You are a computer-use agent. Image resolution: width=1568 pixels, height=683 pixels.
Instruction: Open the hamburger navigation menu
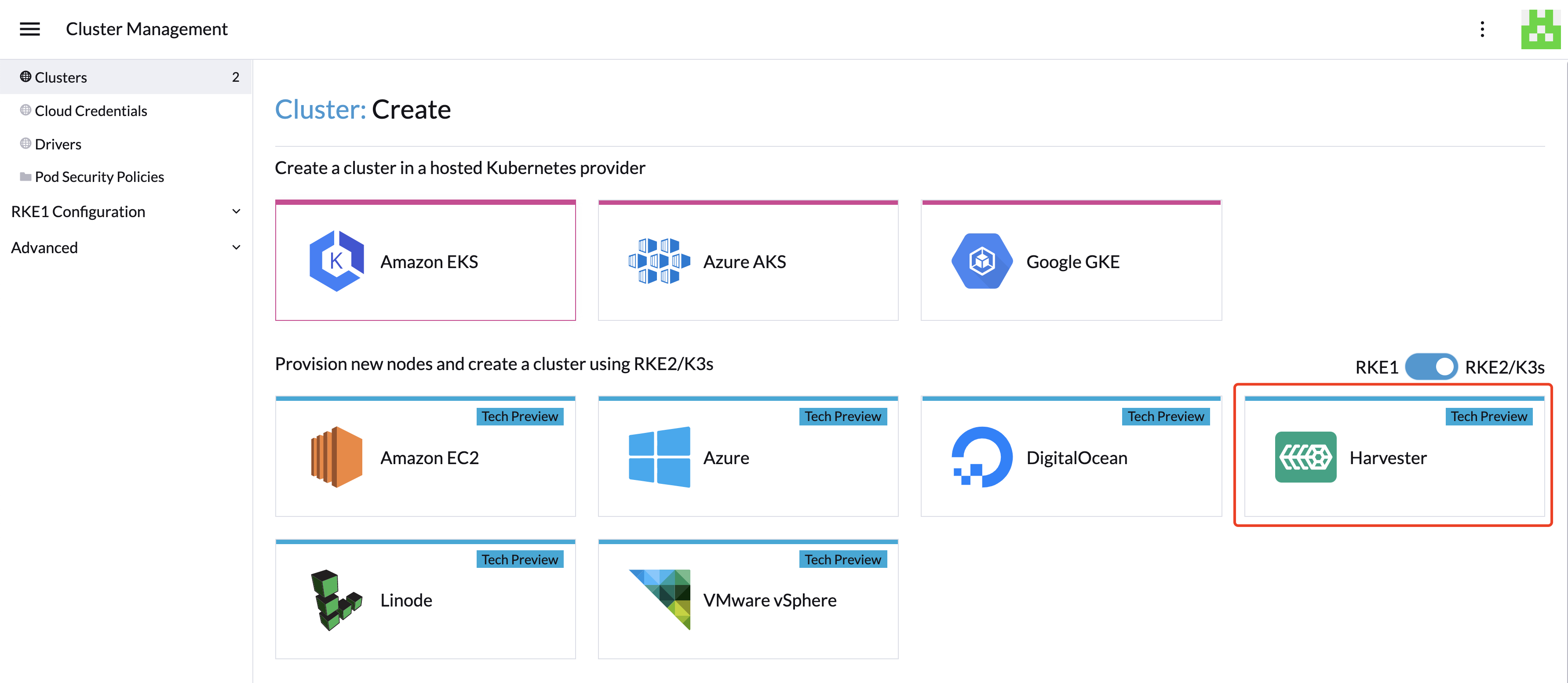(x=30, y=29)
